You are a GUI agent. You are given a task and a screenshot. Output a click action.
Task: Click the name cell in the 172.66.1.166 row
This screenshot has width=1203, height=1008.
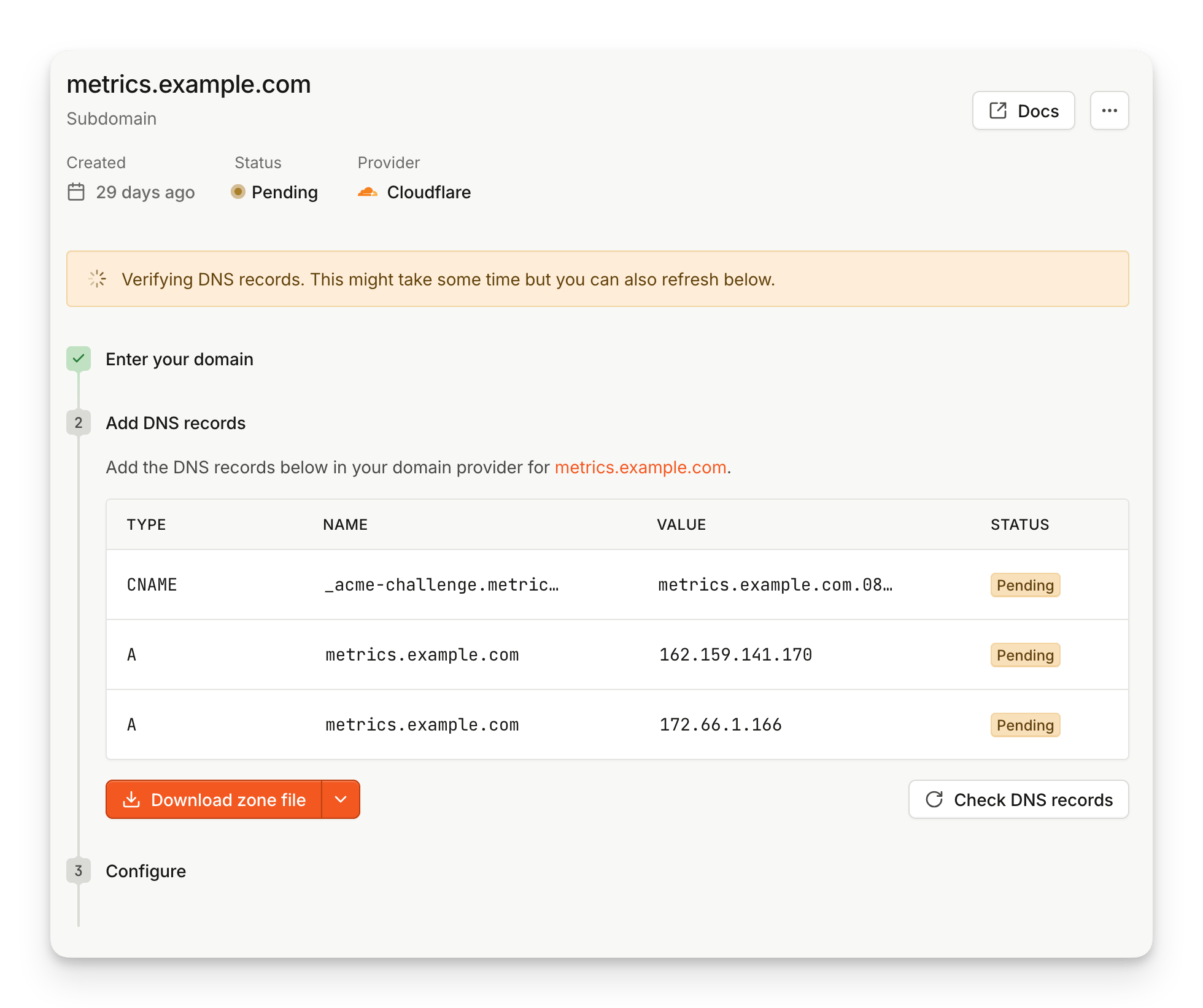click(422, 724)
